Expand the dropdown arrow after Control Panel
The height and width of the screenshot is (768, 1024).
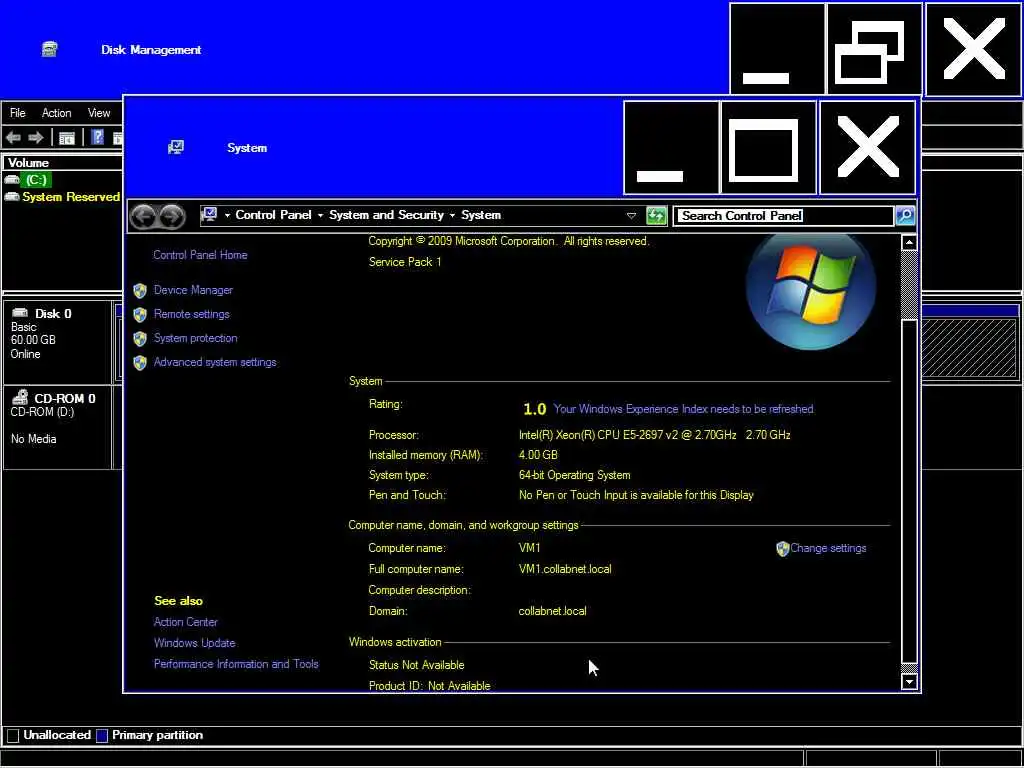(x=321, y=216)
